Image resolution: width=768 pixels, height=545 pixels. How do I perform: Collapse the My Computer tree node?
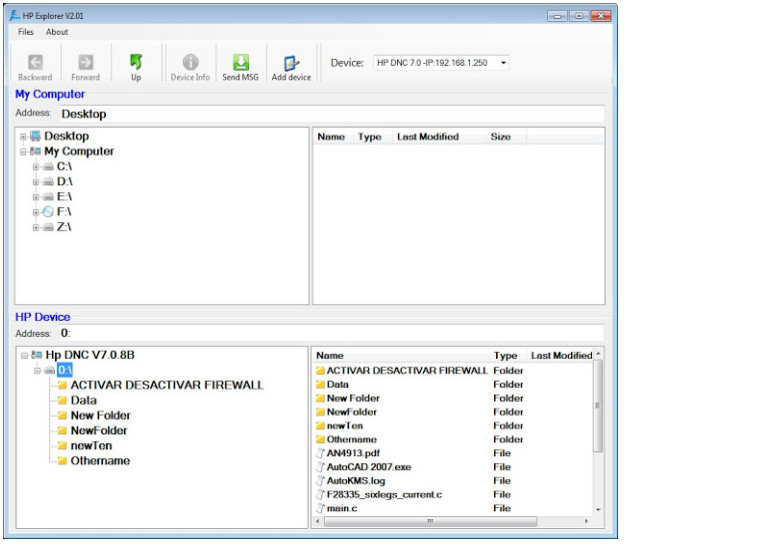(x=23, y=152)
